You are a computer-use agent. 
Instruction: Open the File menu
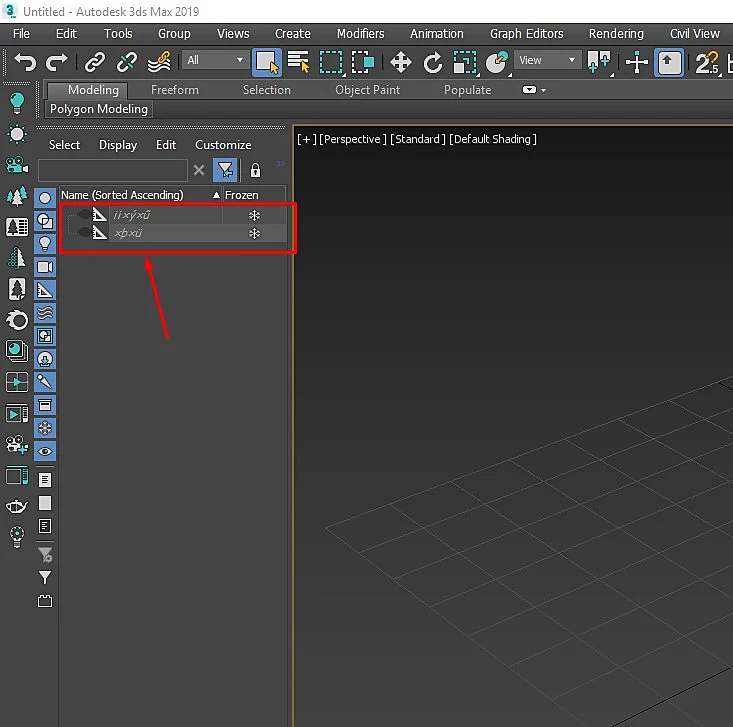pos(21,34)
